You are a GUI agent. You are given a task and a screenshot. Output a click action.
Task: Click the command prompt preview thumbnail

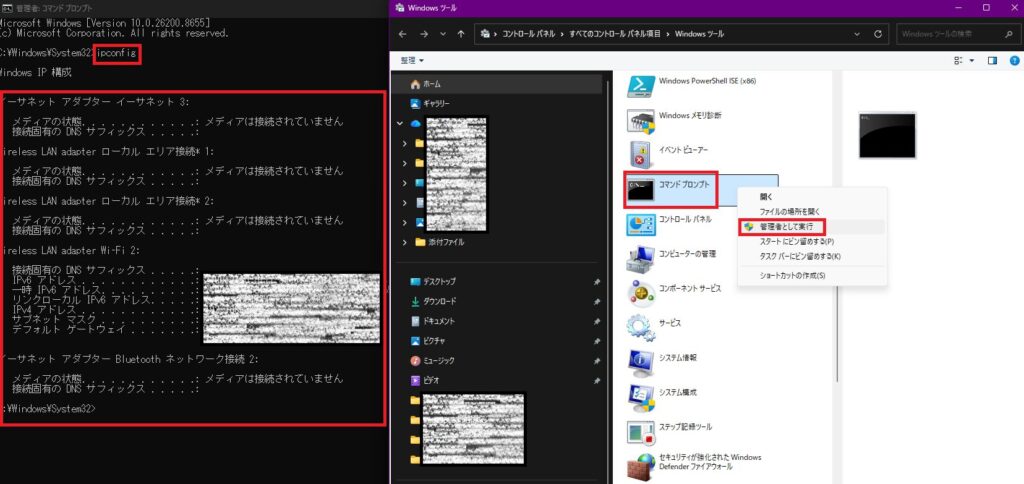(x=887, y=135)
